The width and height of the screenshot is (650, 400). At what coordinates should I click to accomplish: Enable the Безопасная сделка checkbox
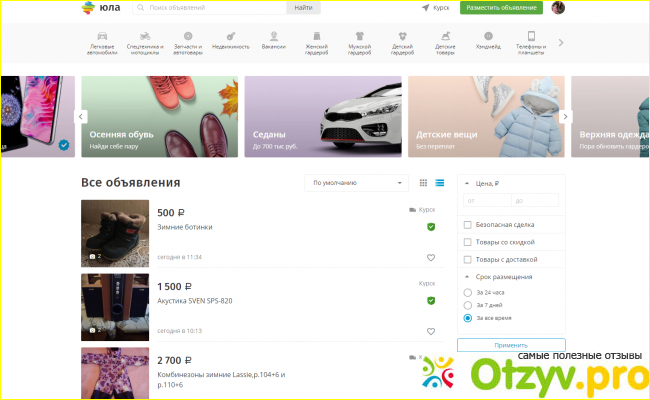click(468, 225)
